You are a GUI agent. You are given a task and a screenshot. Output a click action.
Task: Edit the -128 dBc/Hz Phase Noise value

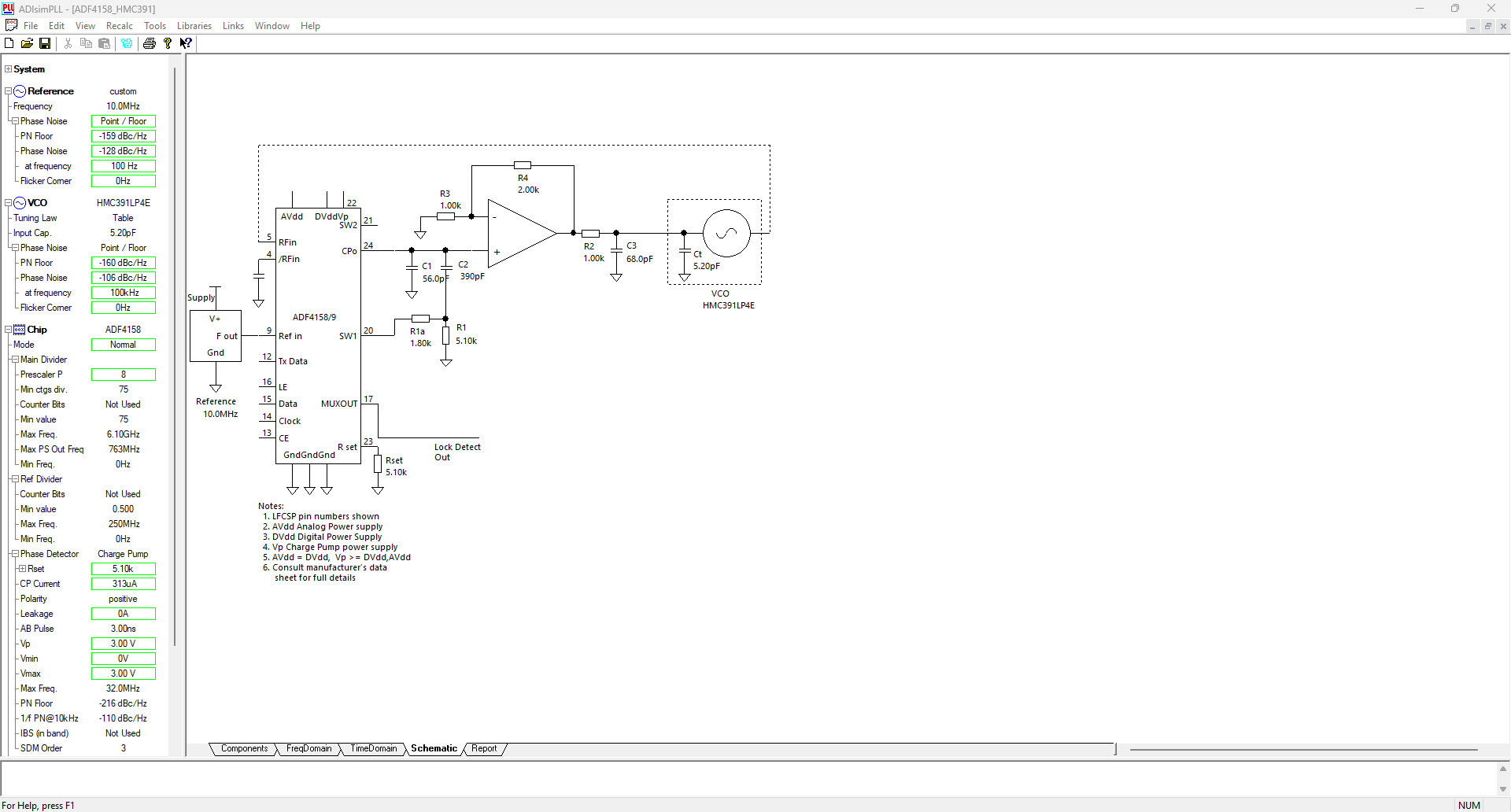click(124, 151)
